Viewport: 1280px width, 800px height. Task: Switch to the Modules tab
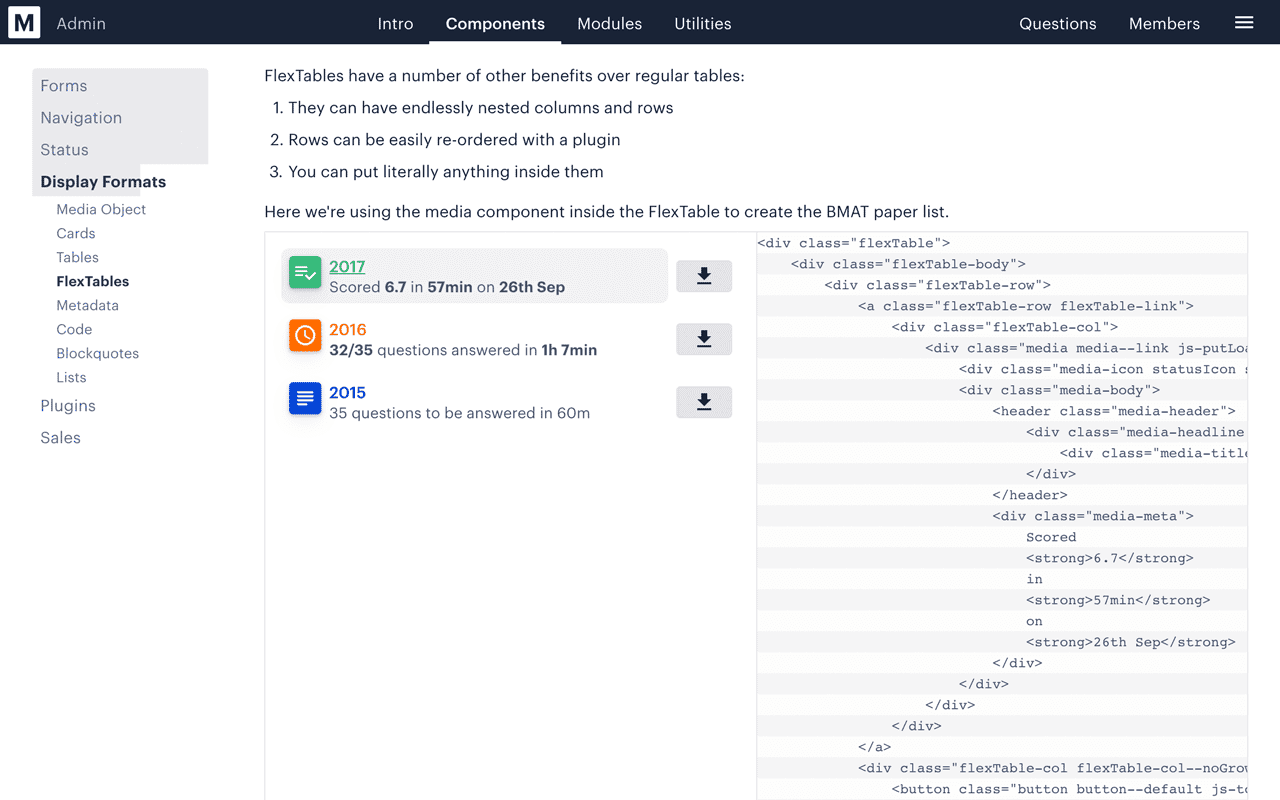click(x=609, y=23)
